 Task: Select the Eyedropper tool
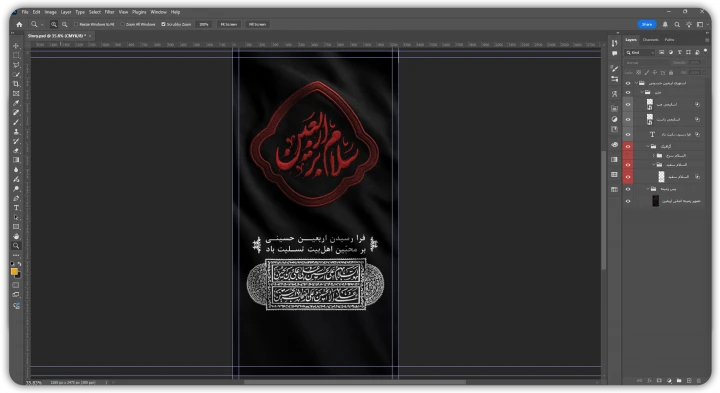16,103
